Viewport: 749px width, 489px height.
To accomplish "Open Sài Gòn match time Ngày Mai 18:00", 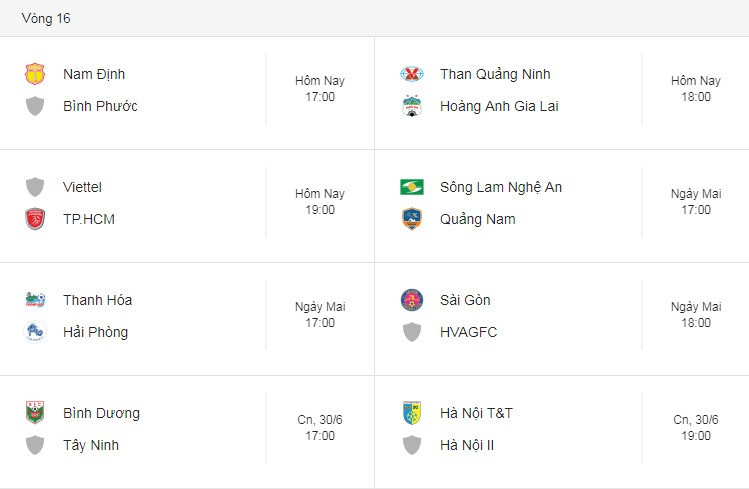I will pyautogui.click(x=696, y=315).
